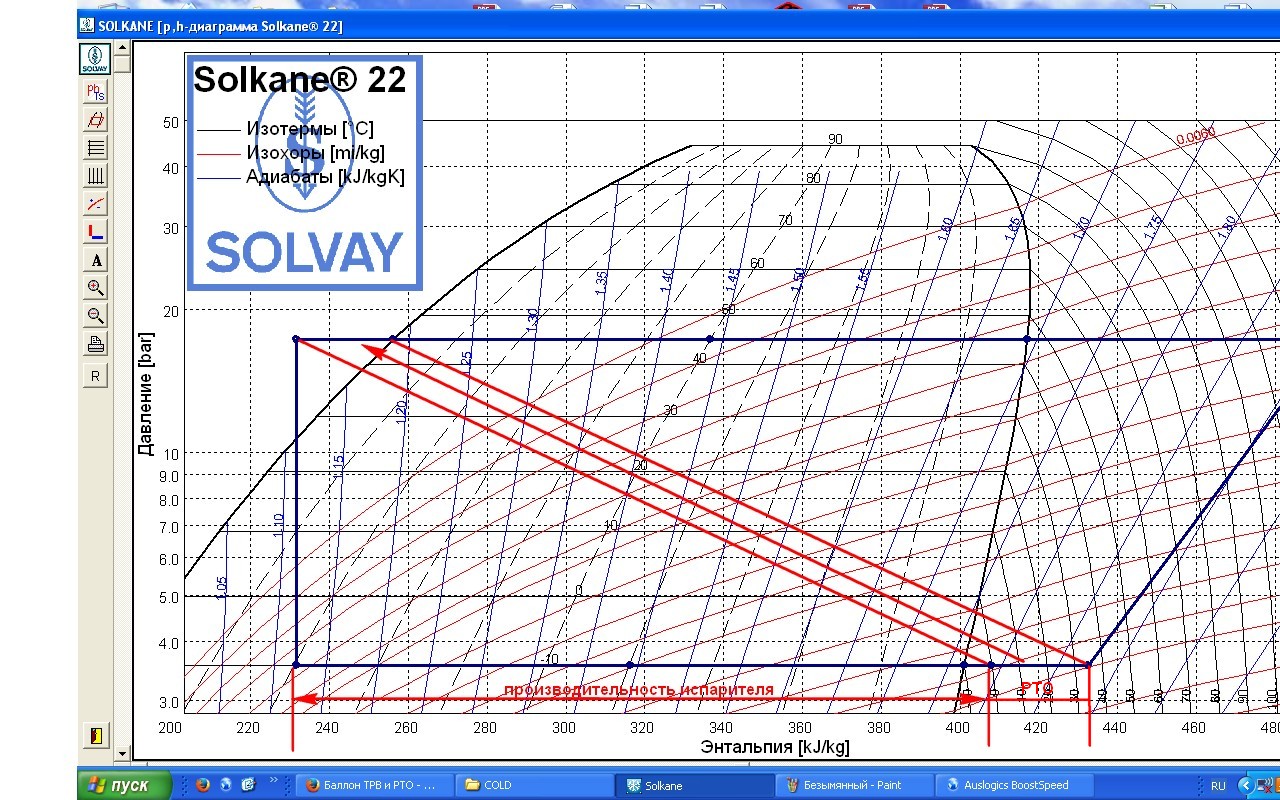Select the cycle parallelogram tool icon
Viewport: 1280px width, 800px height.
click(x=95, y=120)
